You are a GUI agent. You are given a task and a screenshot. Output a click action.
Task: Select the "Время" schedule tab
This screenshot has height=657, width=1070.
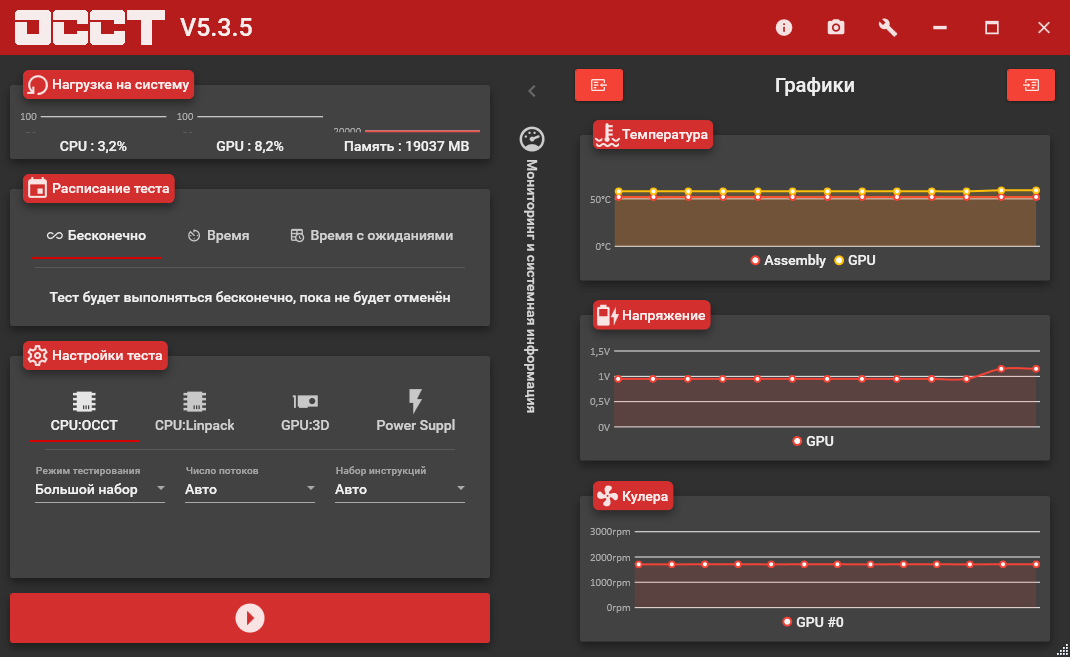click(x=218, y=235)
